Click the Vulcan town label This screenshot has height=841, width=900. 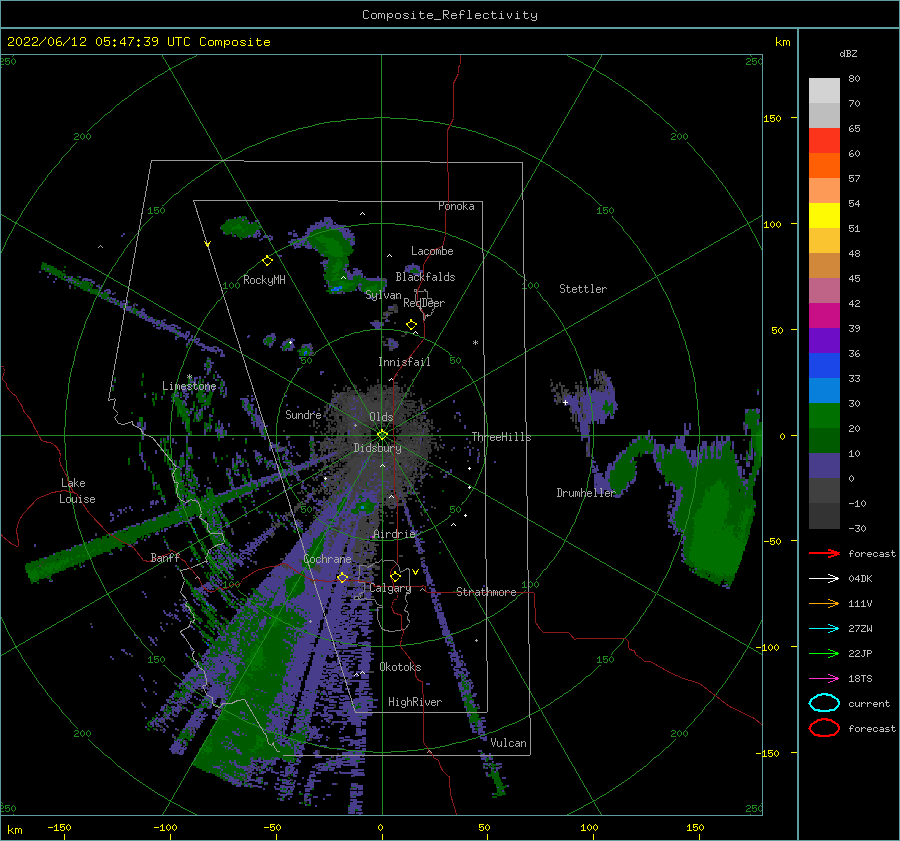tap(508, 743)
